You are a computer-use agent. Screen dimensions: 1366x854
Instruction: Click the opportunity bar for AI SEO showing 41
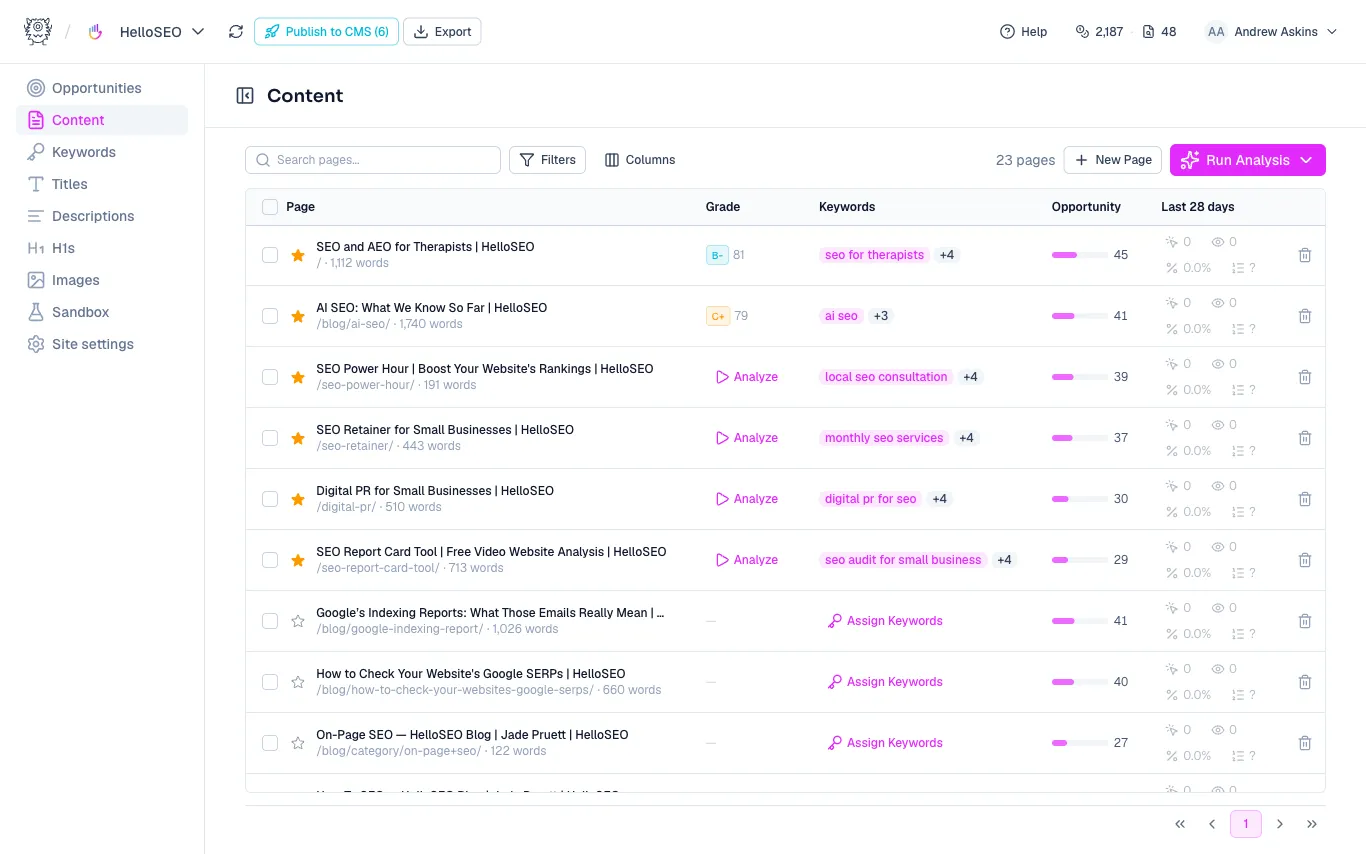(x=1079, y=316)
